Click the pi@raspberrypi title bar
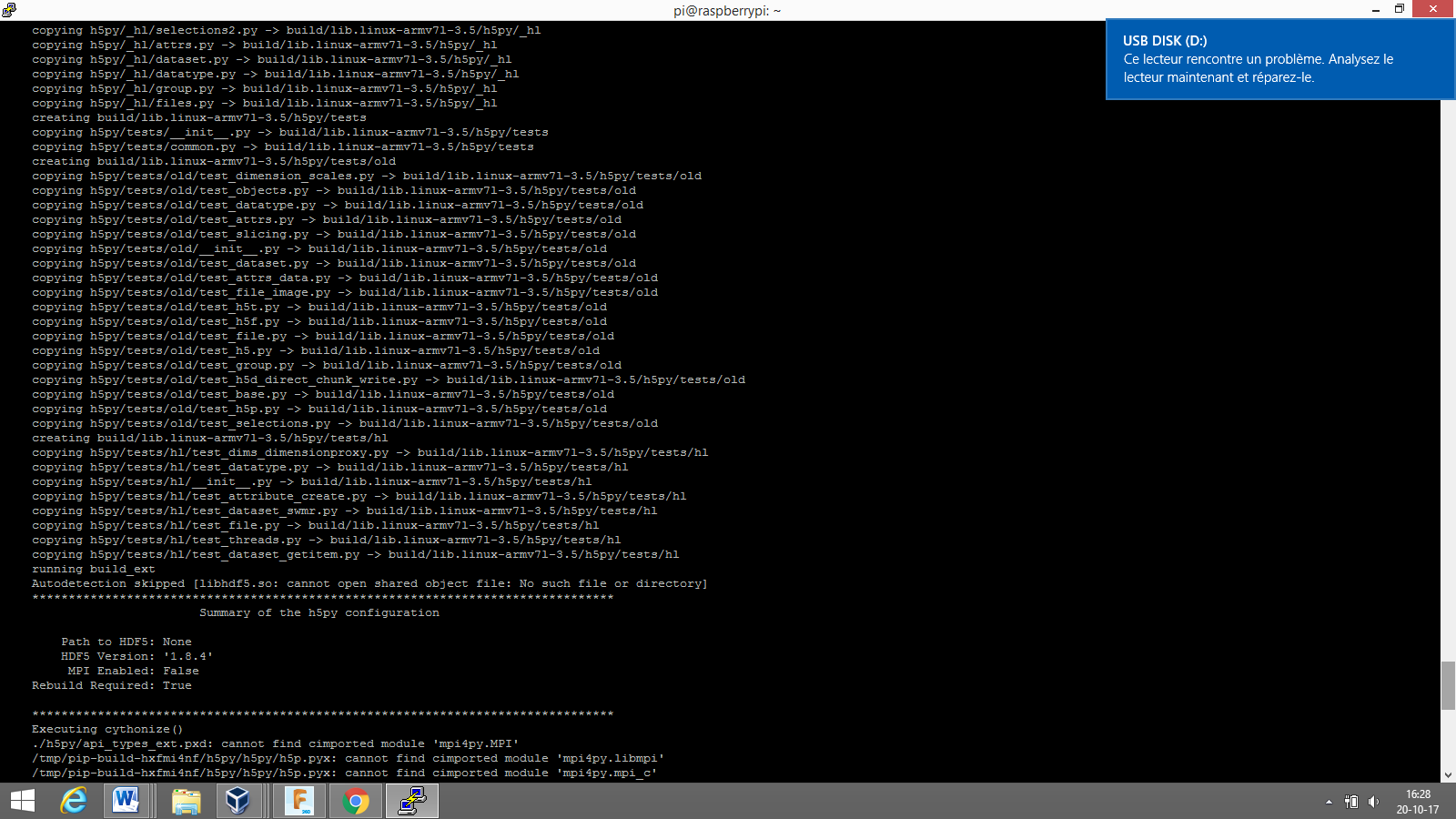The height and width of the screenshot is (819, 1456). (728, 10)
